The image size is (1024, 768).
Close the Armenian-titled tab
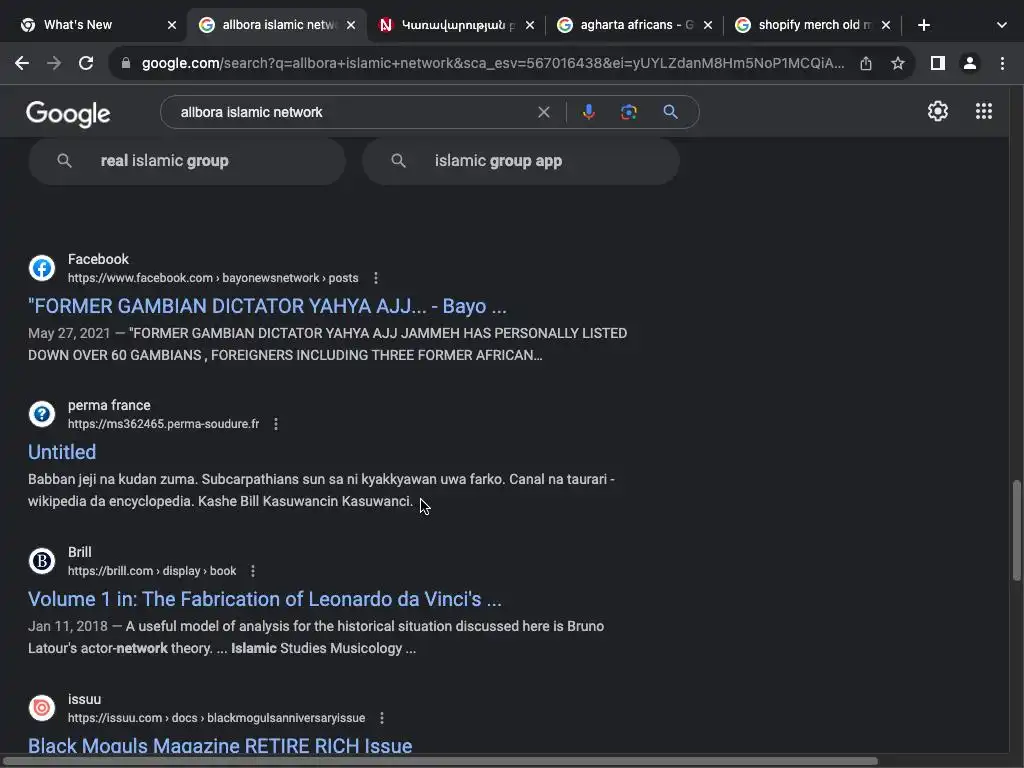[x=530, y=25]
